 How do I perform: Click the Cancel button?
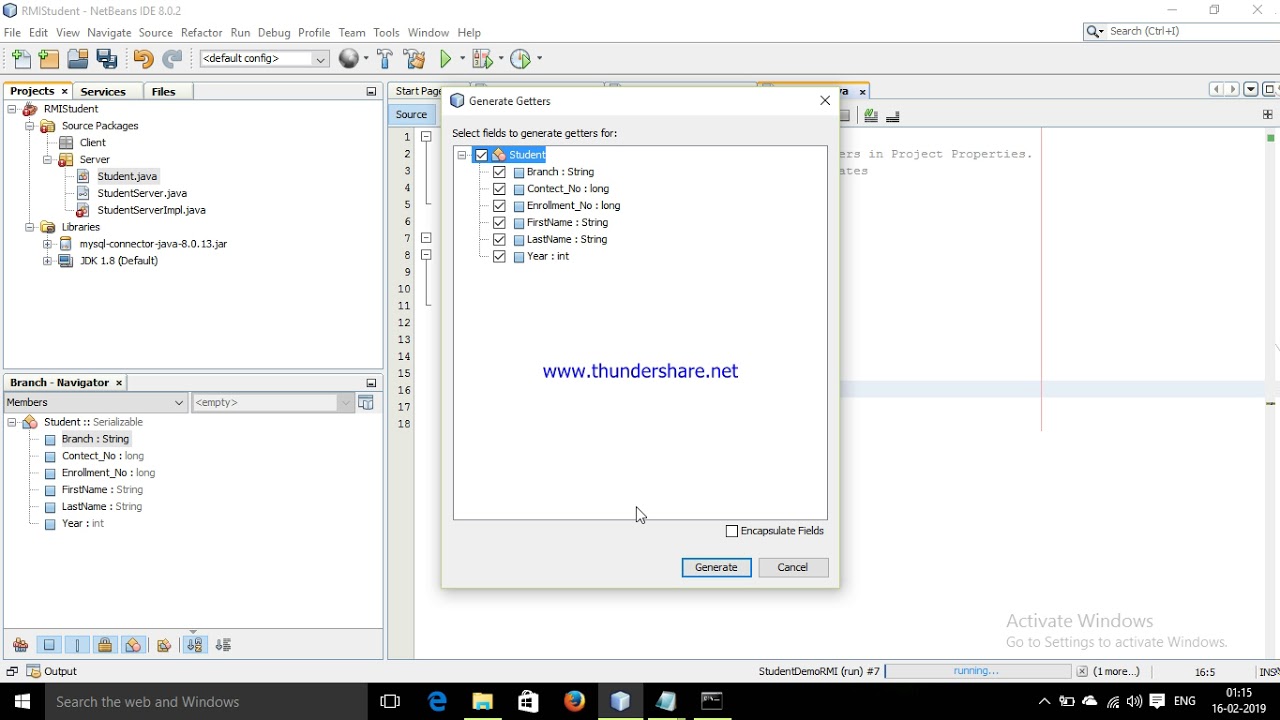[x=793, y=567]
